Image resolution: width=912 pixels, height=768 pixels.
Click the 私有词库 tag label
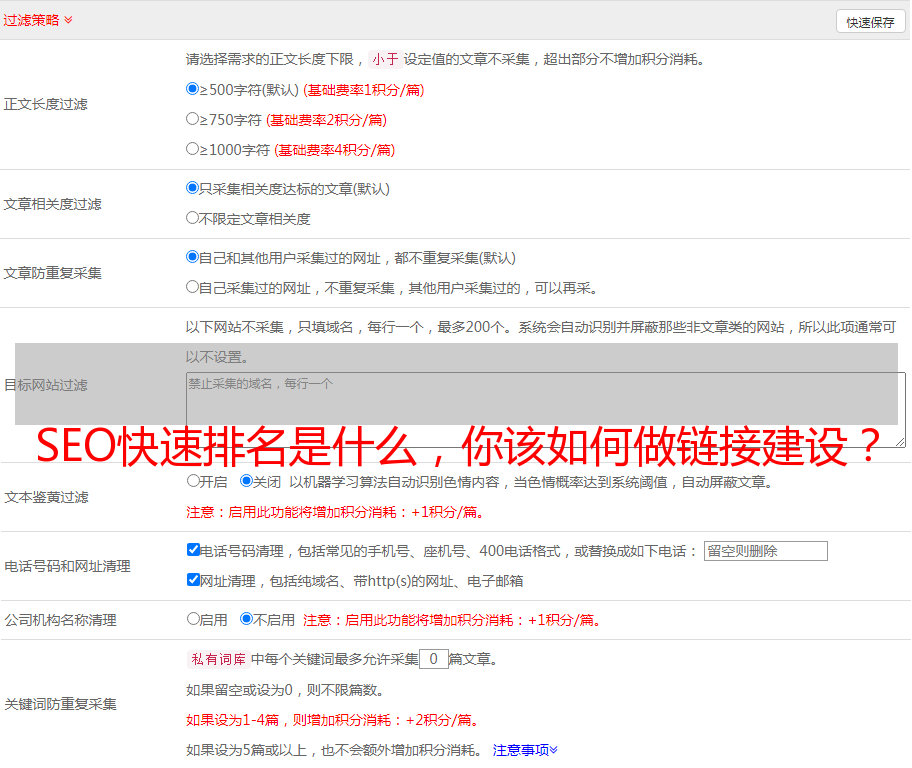[215, 659]
